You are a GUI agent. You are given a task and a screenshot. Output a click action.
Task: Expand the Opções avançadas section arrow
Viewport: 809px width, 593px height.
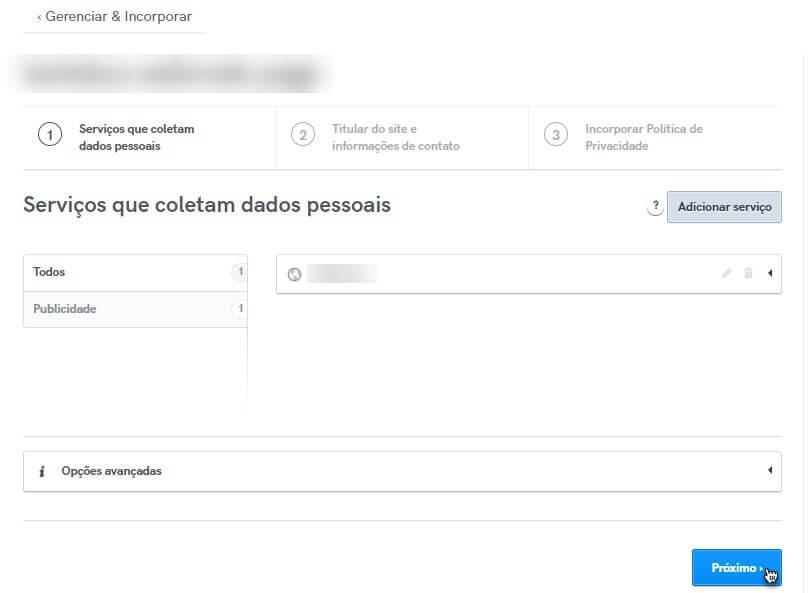coord(770,470)
